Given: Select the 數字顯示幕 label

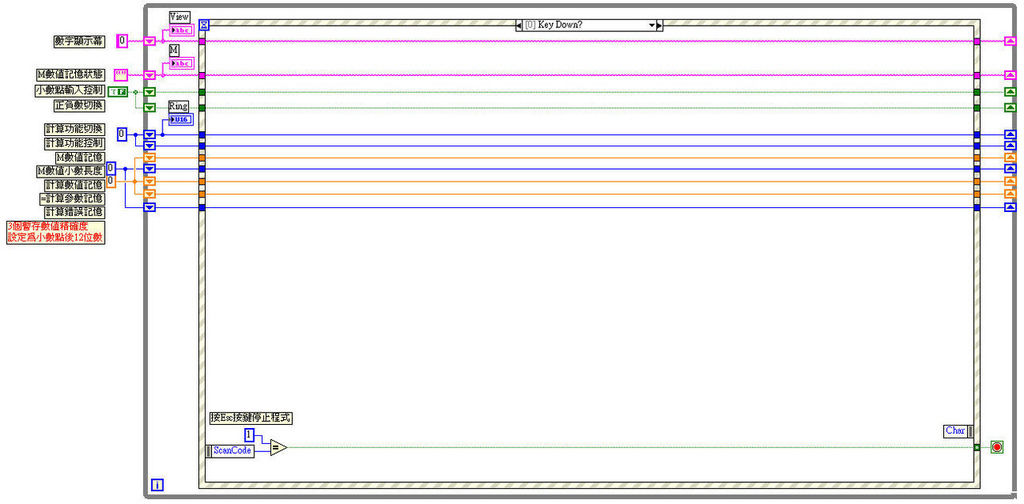Looking at the screenshot, I should tap(78, 41).
